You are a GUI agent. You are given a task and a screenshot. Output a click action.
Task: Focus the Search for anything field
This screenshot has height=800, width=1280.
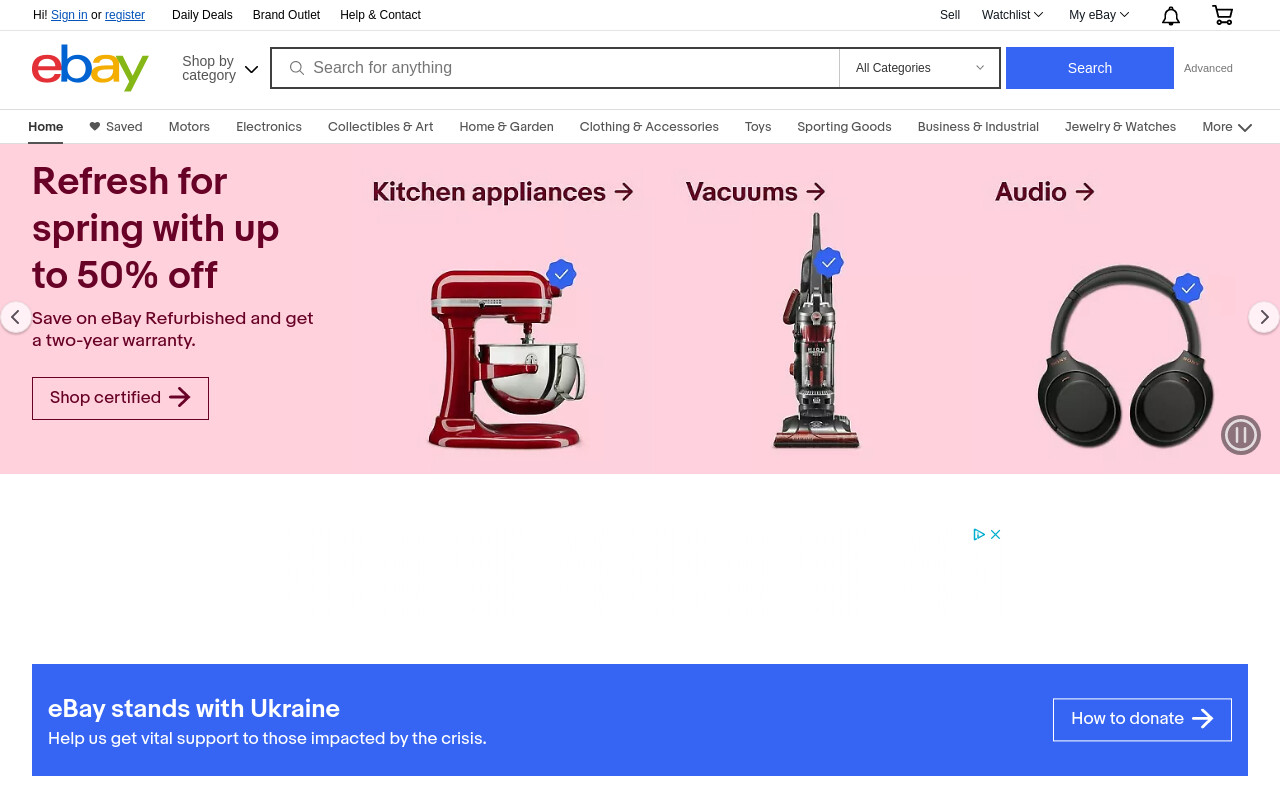pyautogui.click(x=570, y=68)
